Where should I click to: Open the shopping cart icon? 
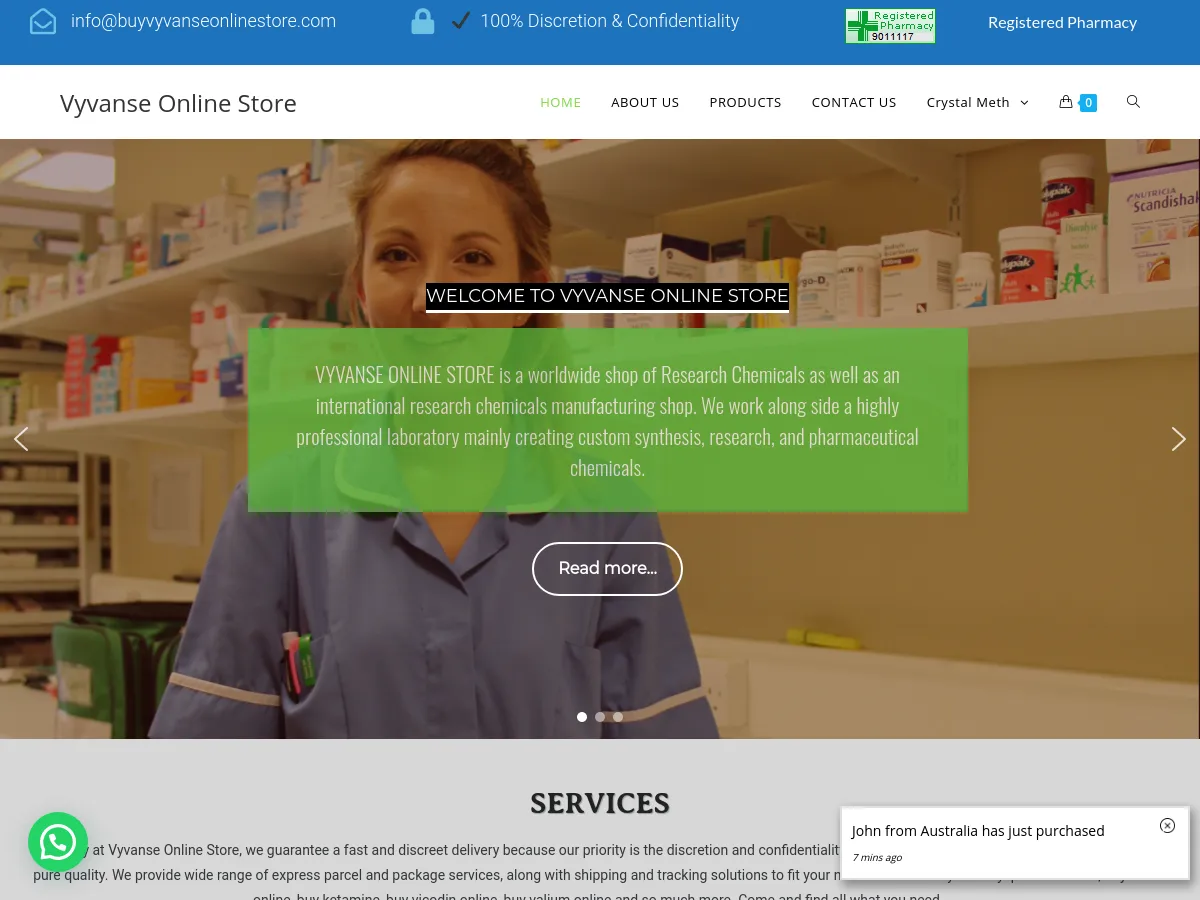(1066, 102)
